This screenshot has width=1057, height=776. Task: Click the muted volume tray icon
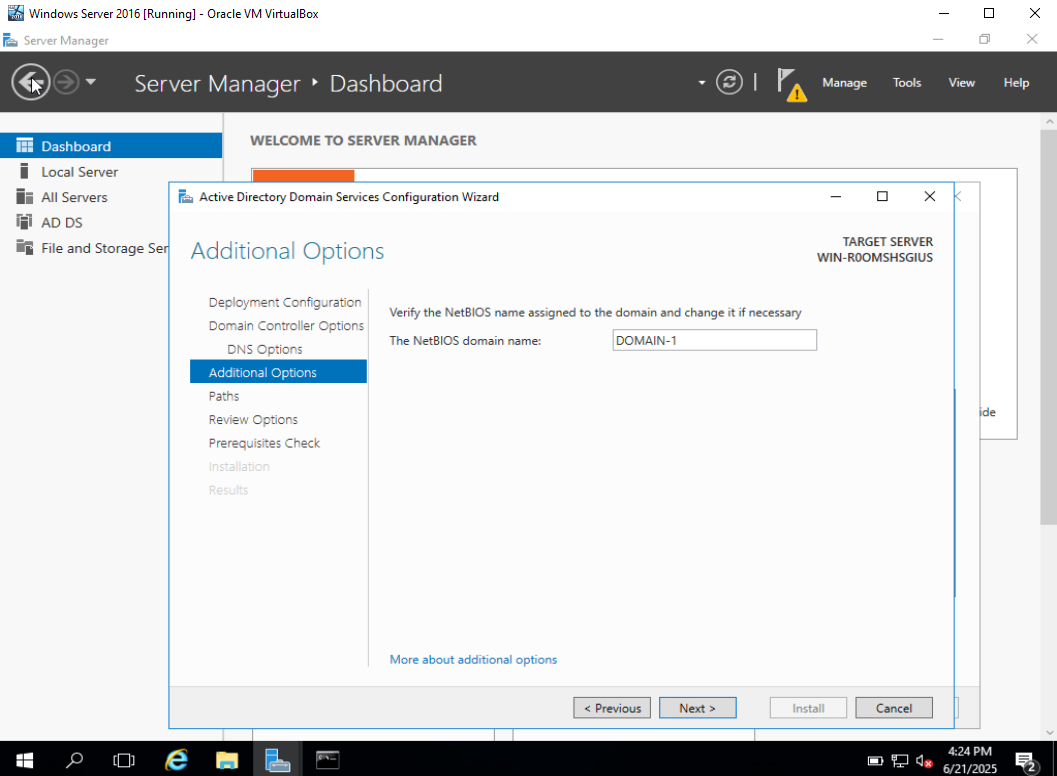click(x=924, y=761)
